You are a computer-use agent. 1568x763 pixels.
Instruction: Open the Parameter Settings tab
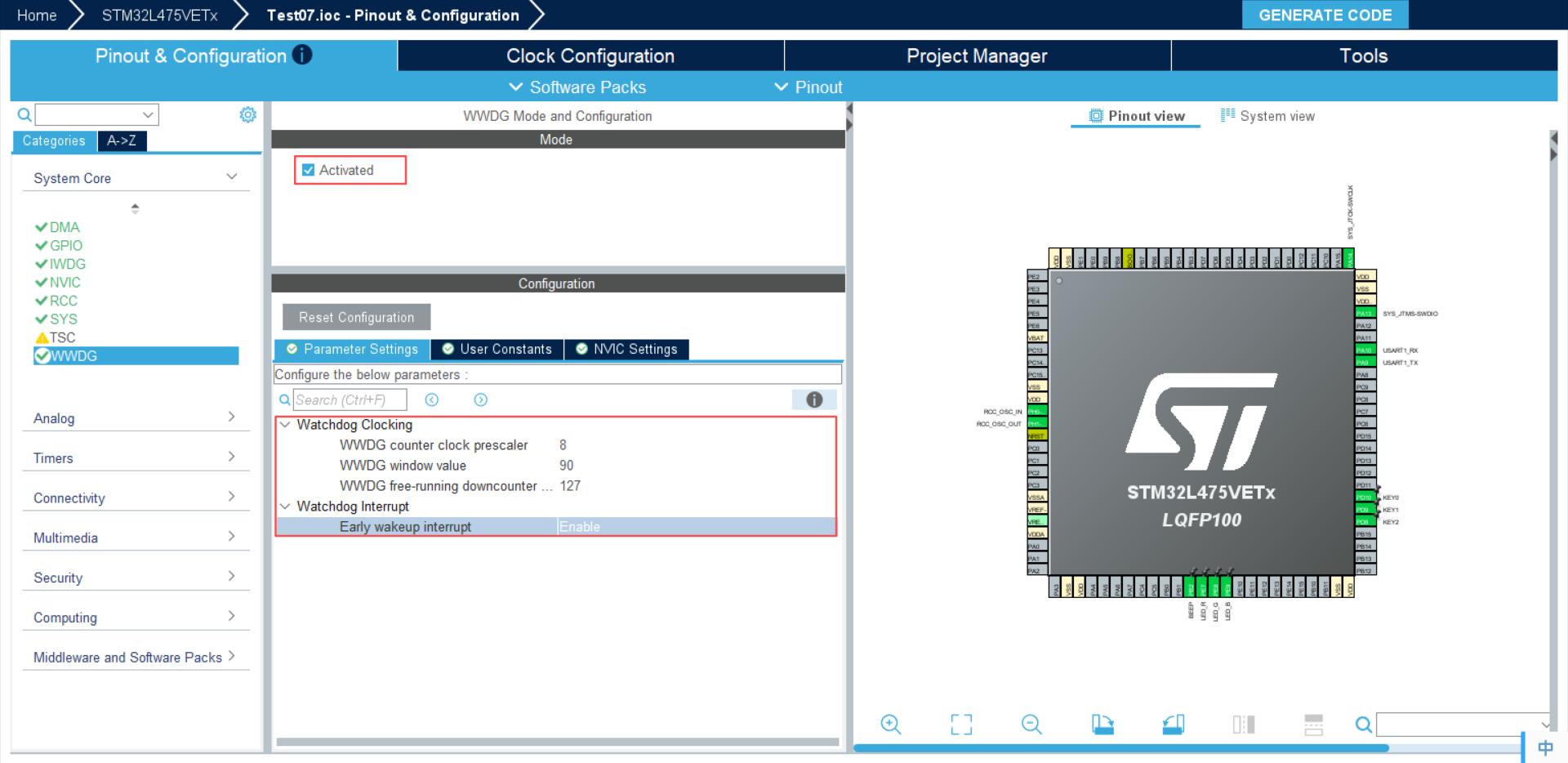coord(352,349)
